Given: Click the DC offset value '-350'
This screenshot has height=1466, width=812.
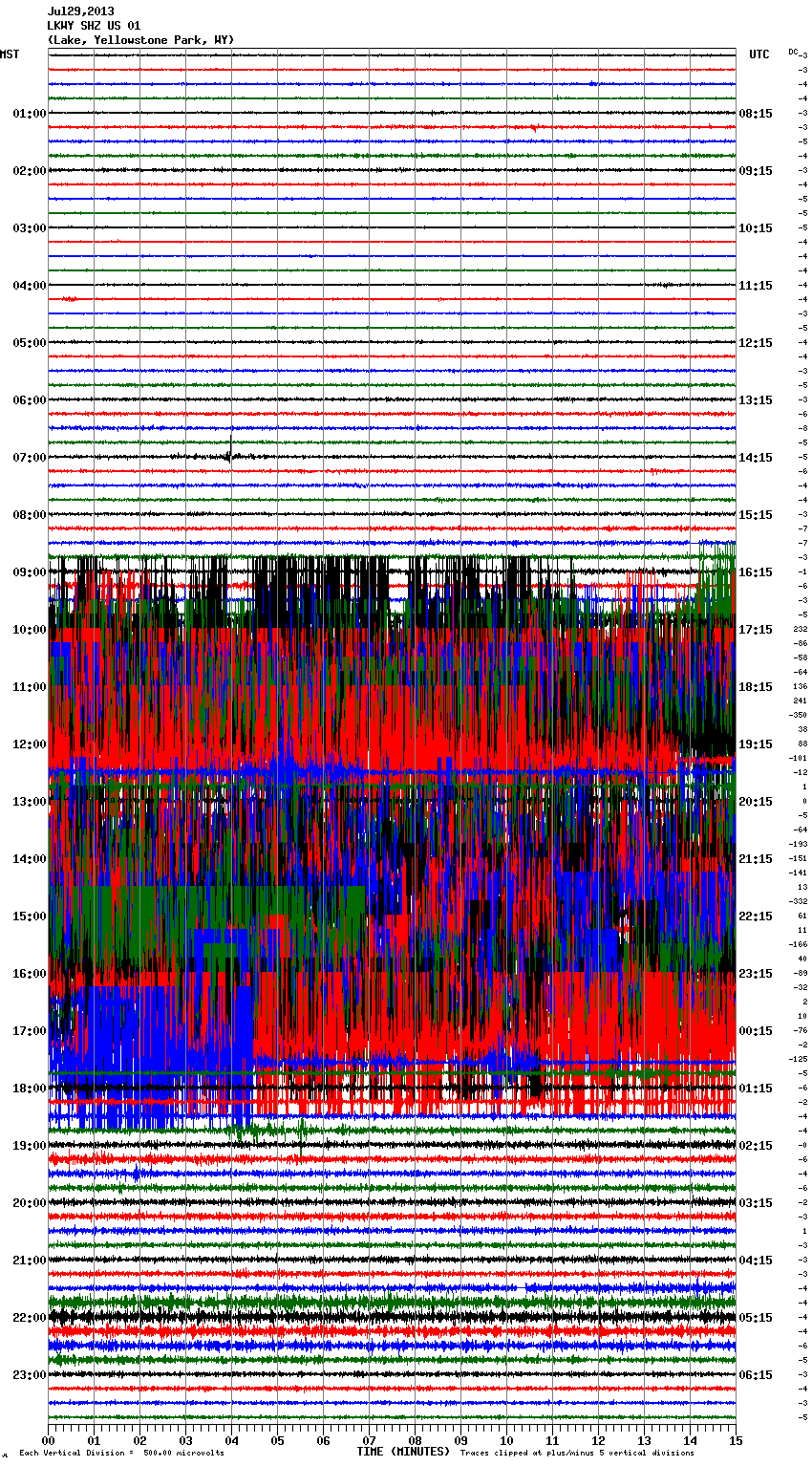Looking at the screenshot, I should tap(798, 716).
